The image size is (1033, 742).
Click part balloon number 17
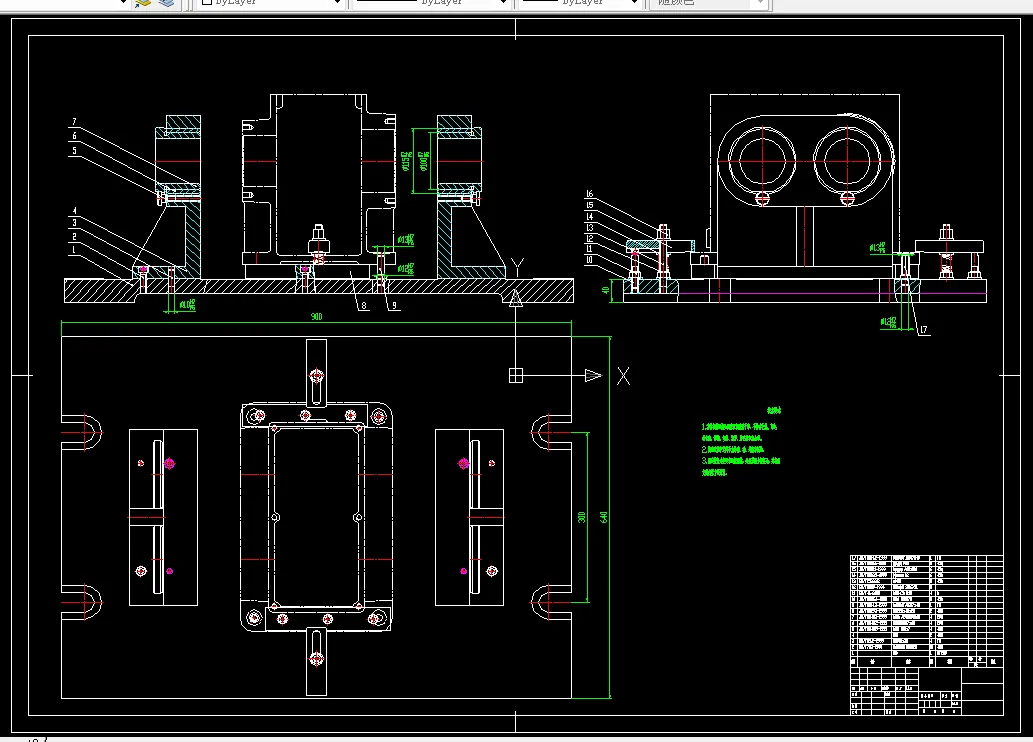pyautogui.click(x=924, y=330)
